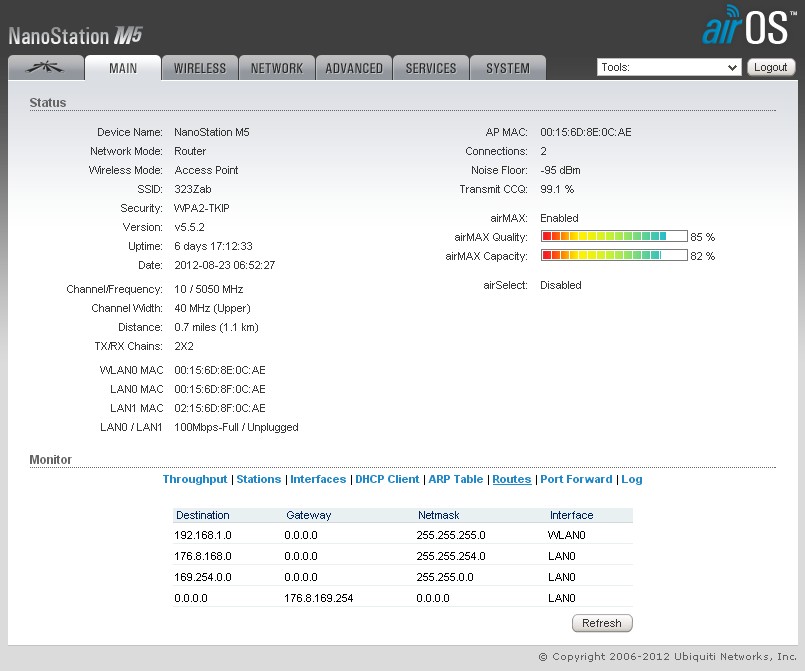Switch to the SYSTEM tab

pyautogui.click(x=508, y=68)
